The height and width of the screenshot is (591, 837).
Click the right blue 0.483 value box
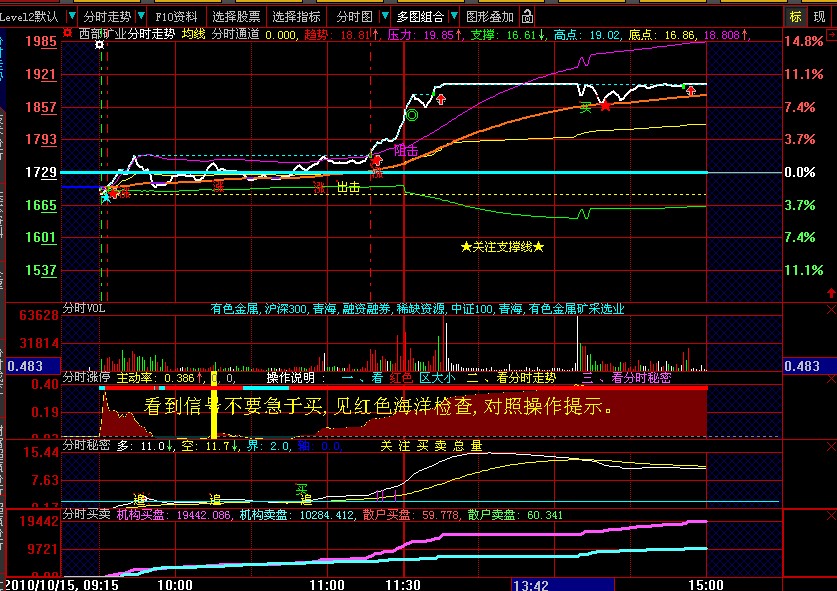click(809, 366)
